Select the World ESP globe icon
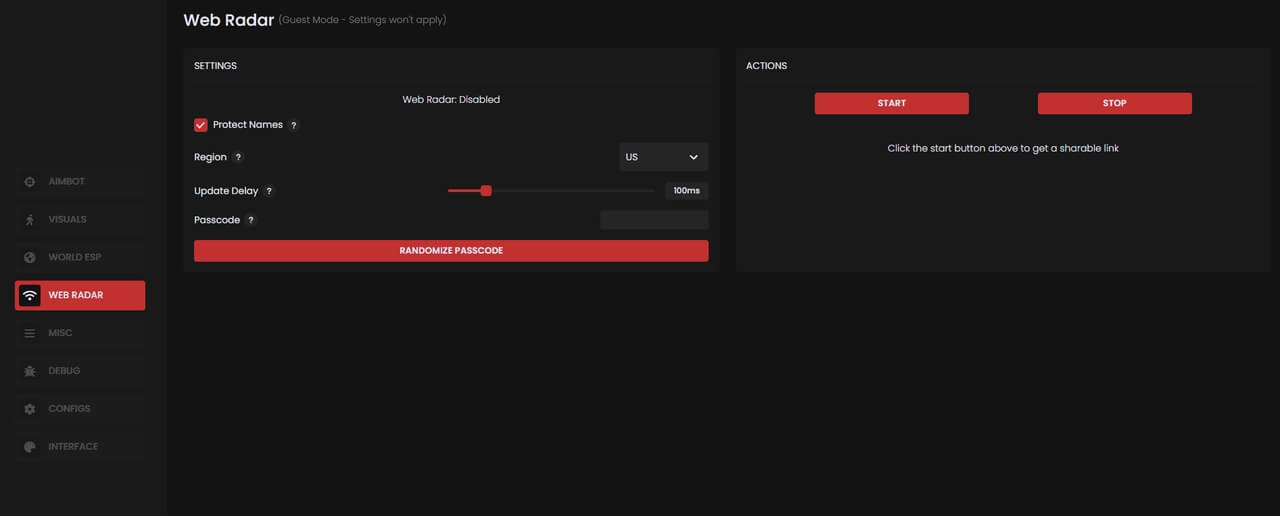The image size is (1280, 516). [30, 257]
